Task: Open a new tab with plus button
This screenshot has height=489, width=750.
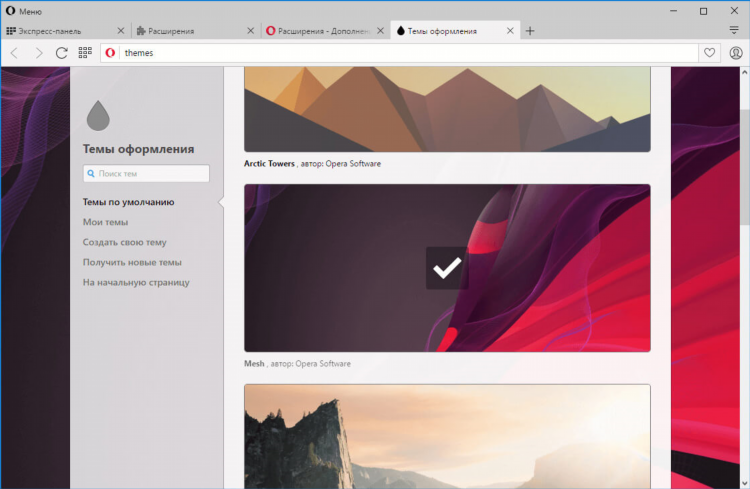Action: 530,31
